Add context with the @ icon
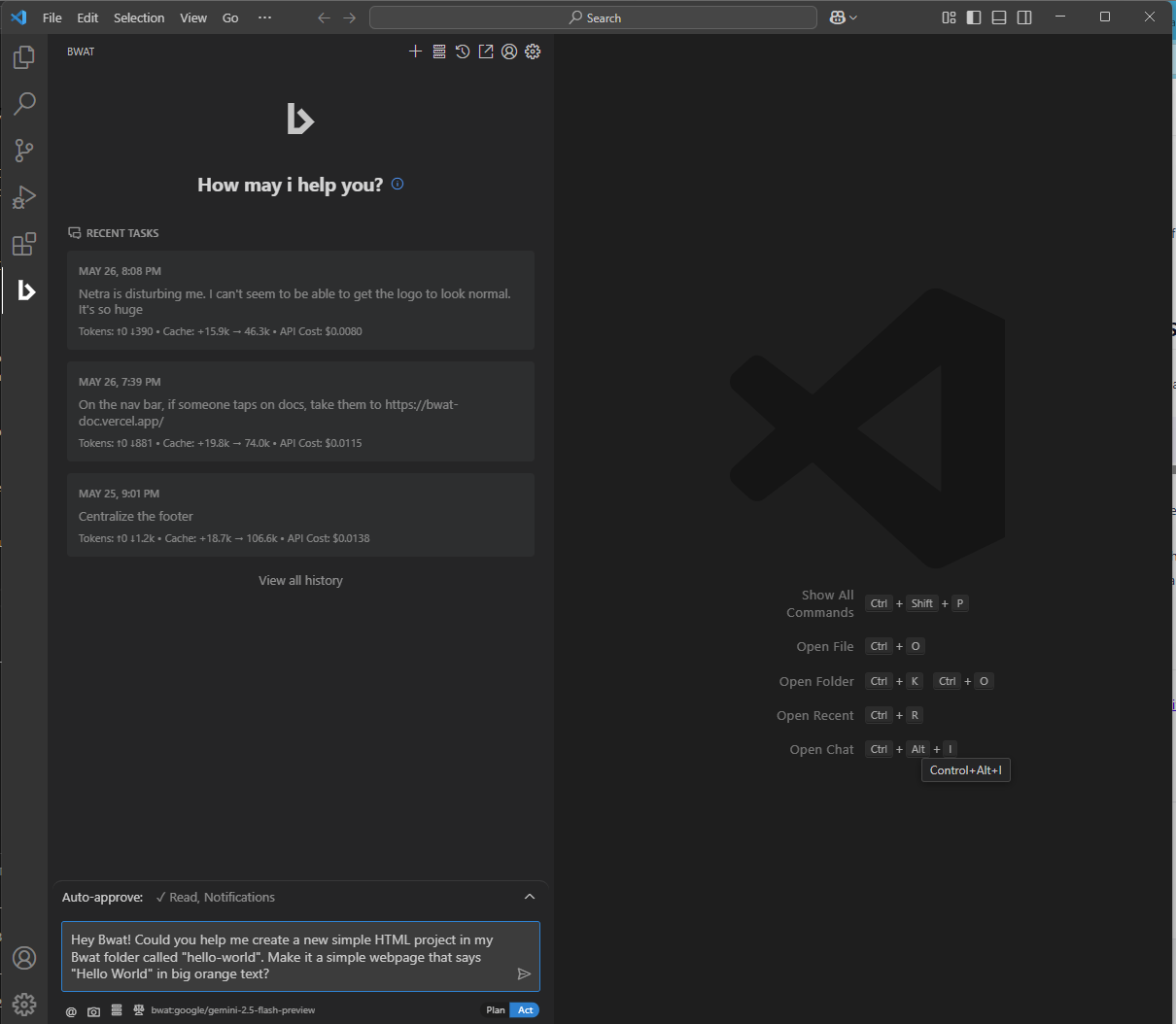 [x=71, y=1011]
